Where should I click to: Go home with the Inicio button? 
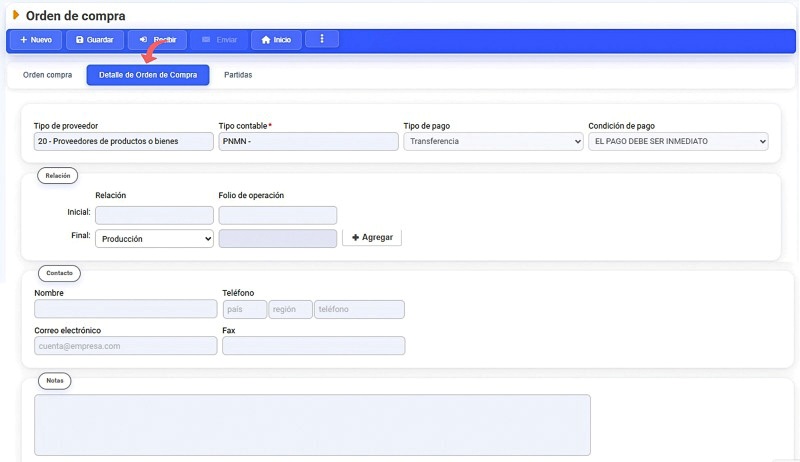click(x=275, y=40)
